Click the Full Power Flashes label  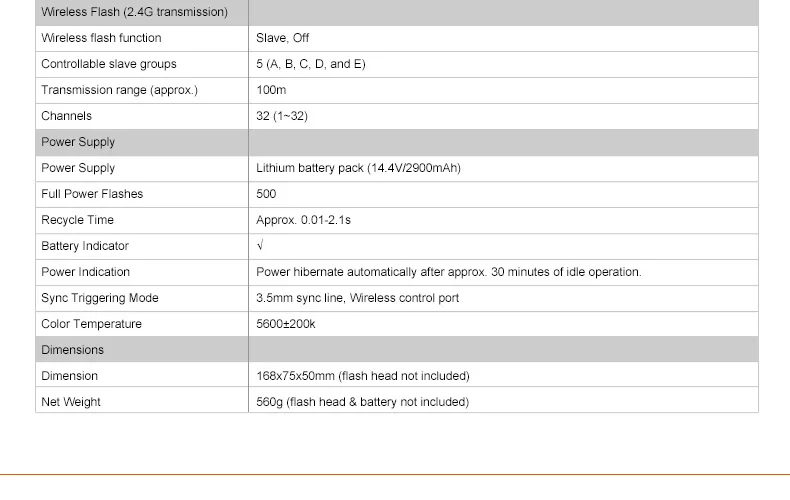coord(92,194)
